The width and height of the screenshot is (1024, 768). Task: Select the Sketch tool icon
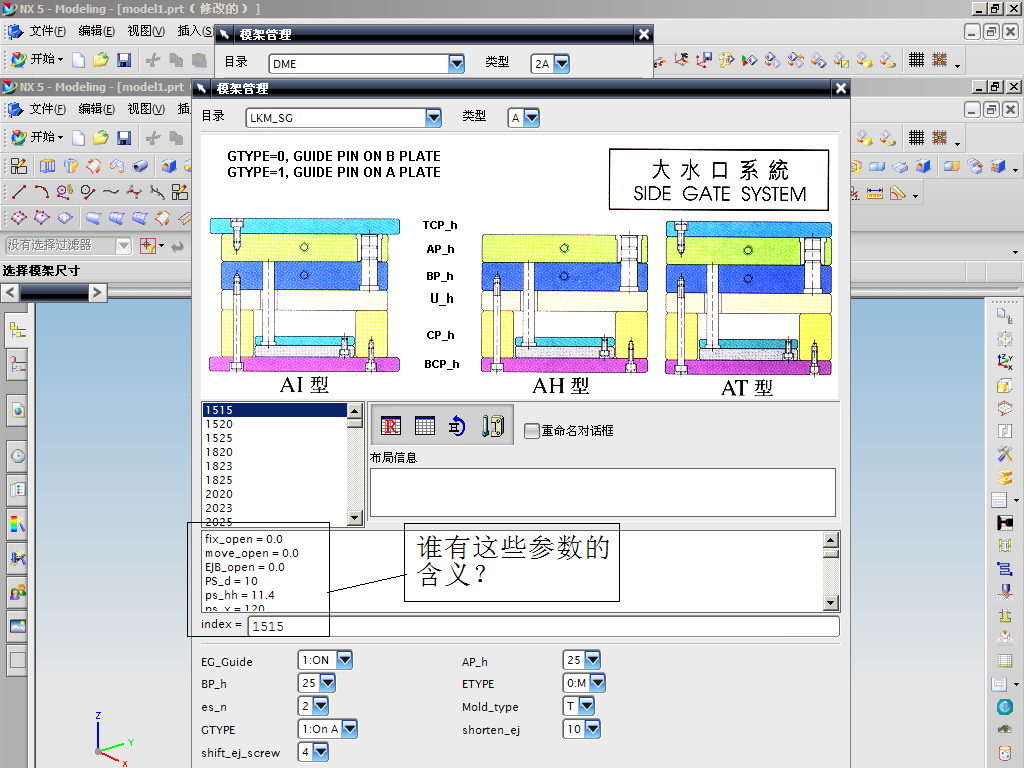[x=19, y=166]
